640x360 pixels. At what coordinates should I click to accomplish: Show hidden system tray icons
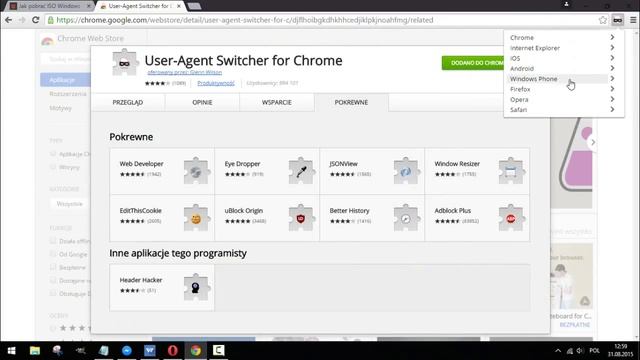(558, 351)
